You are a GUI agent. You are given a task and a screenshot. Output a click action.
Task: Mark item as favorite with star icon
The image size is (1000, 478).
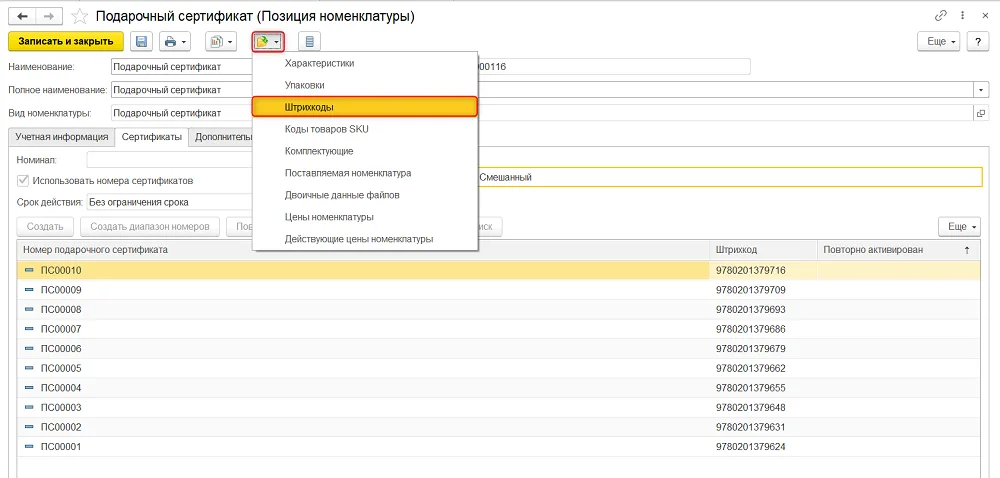(x=80, y=17)
